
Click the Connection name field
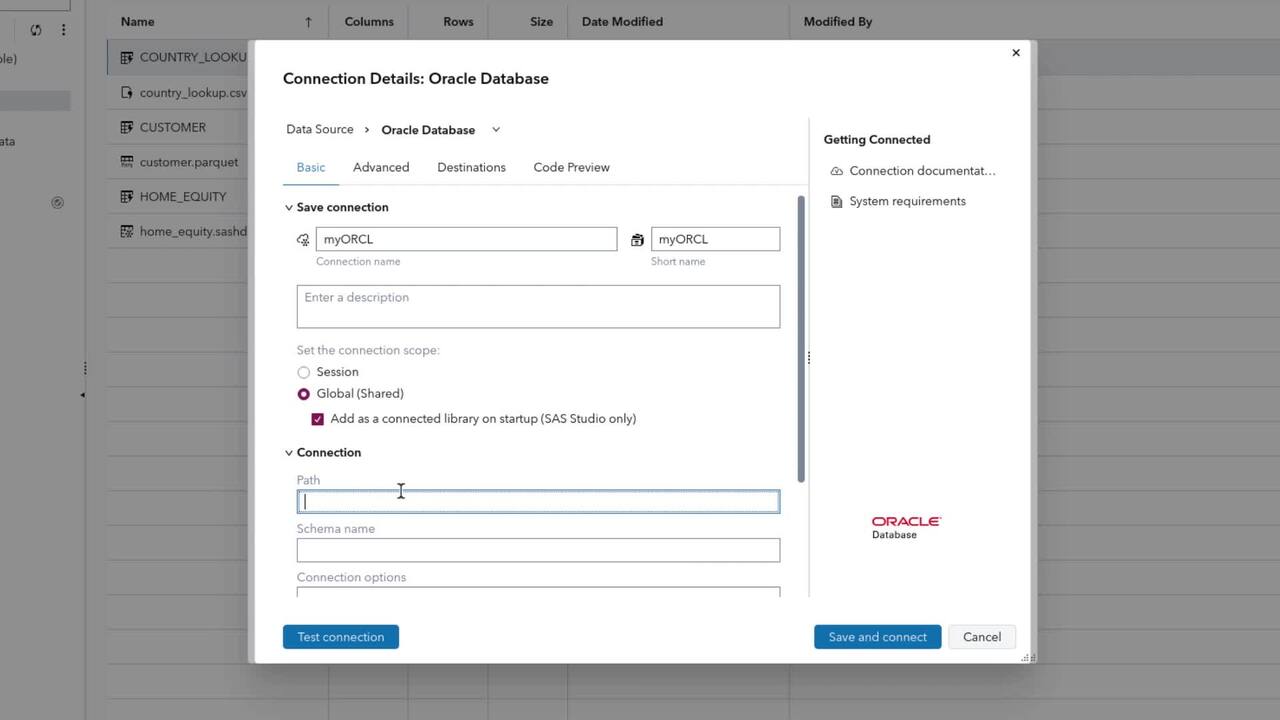point(466,239)
